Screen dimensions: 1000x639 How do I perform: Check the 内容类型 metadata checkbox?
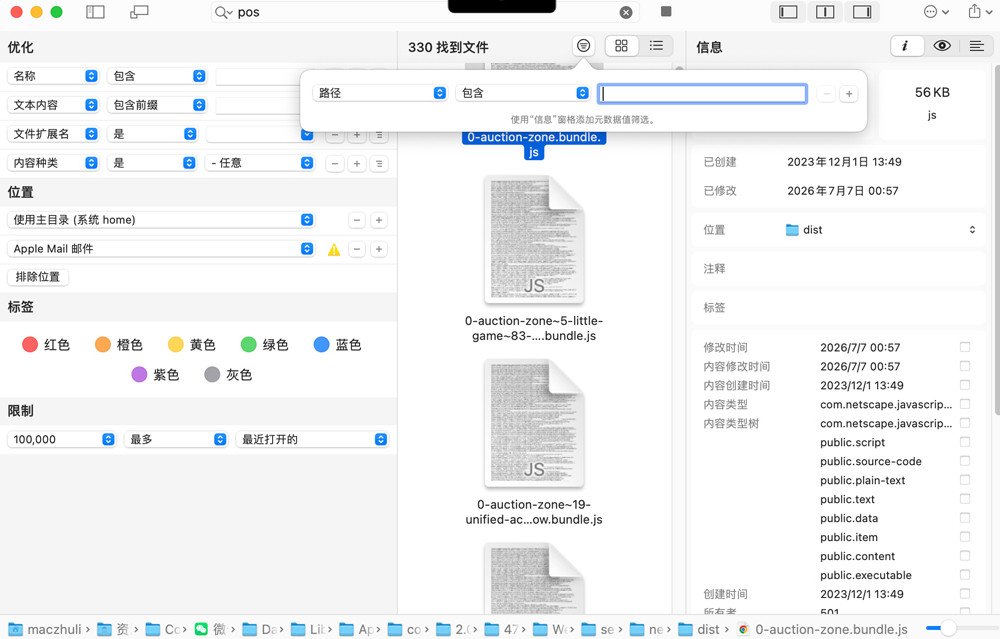965,404
